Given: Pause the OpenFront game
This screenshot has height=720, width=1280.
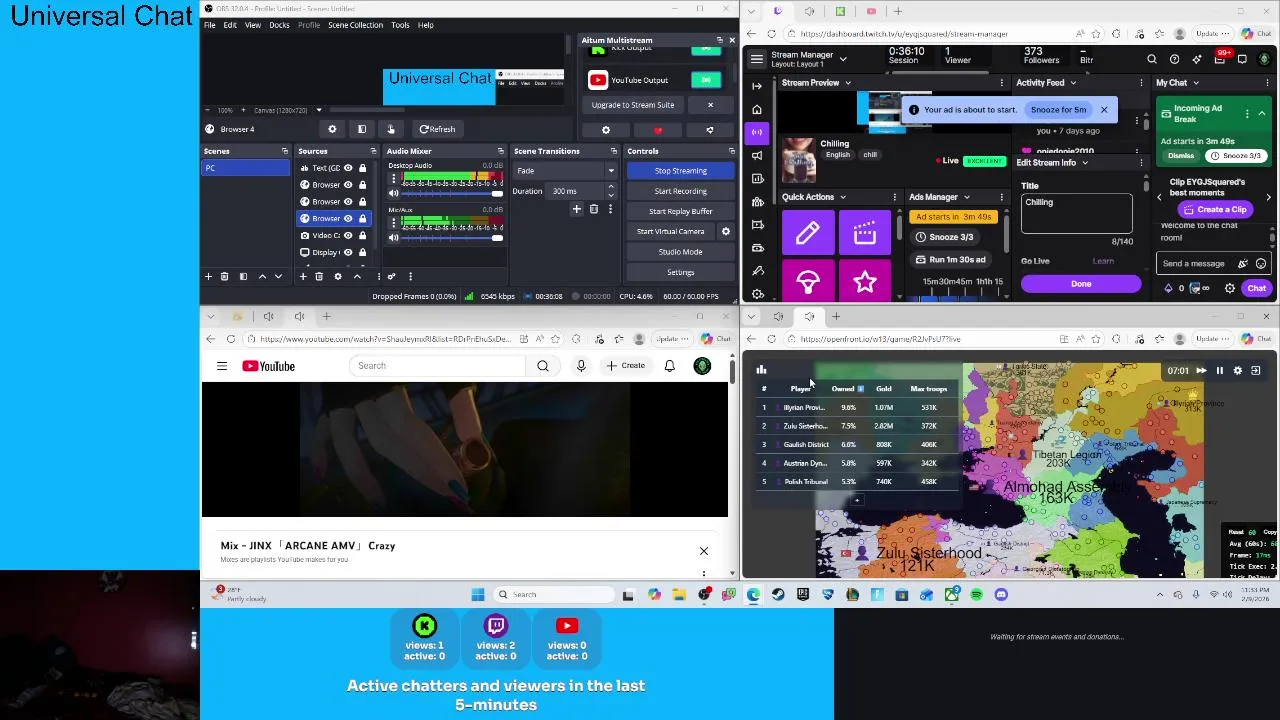Looking at the screenshot, I should [x=1219, y=371].
